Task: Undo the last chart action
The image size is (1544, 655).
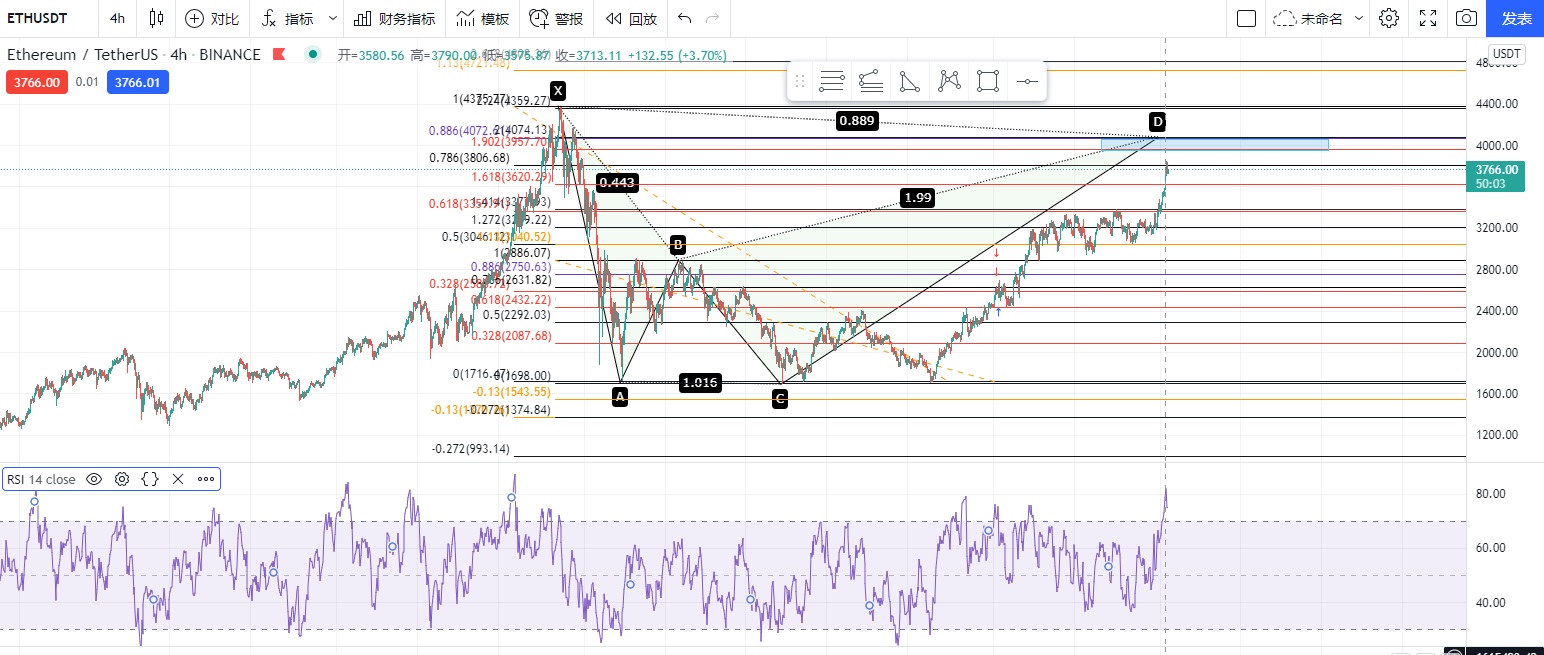Action: point(684,18)
